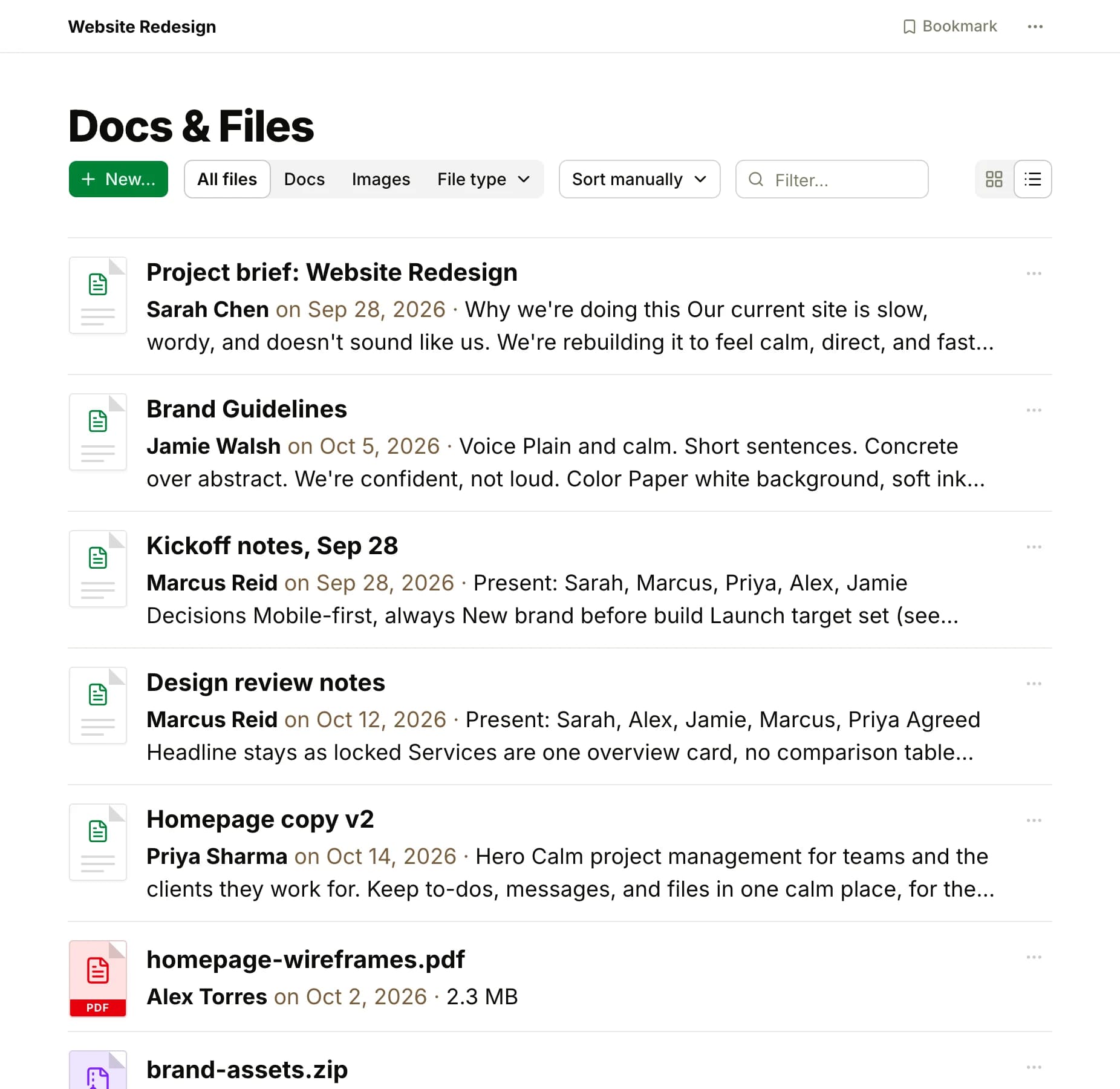Click the zip icon for brand-assets

[98, 1070]
